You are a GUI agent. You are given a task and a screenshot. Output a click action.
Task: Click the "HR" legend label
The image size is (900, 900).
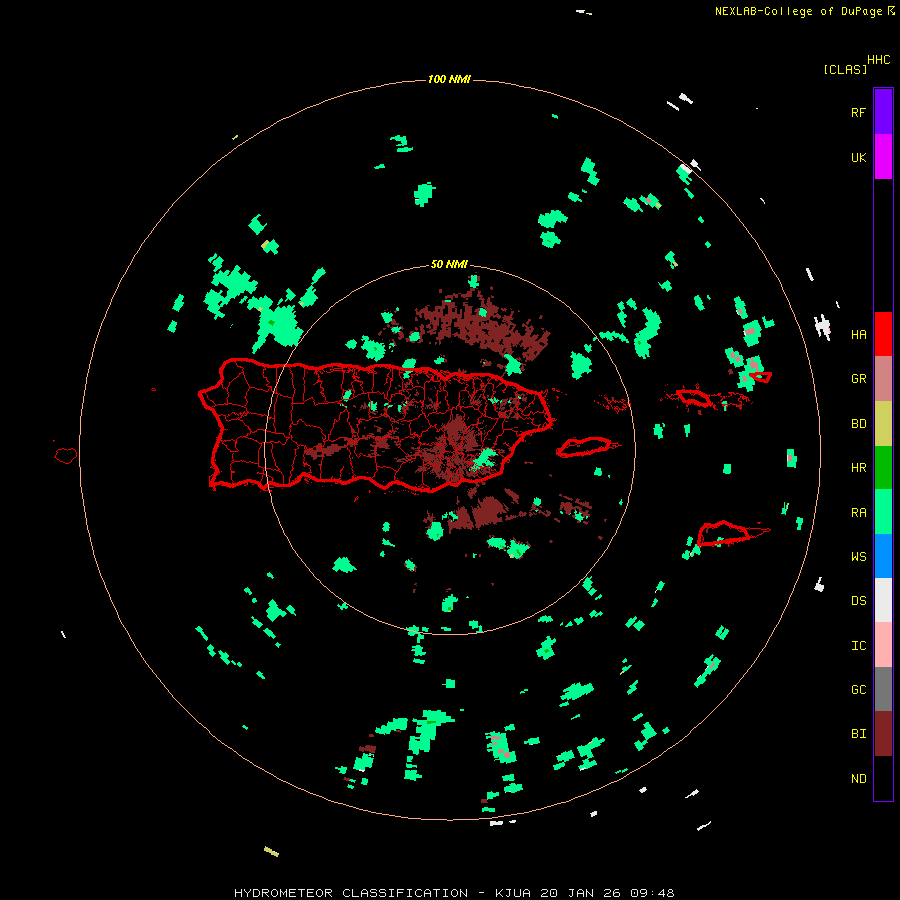(x=858, y=468)
